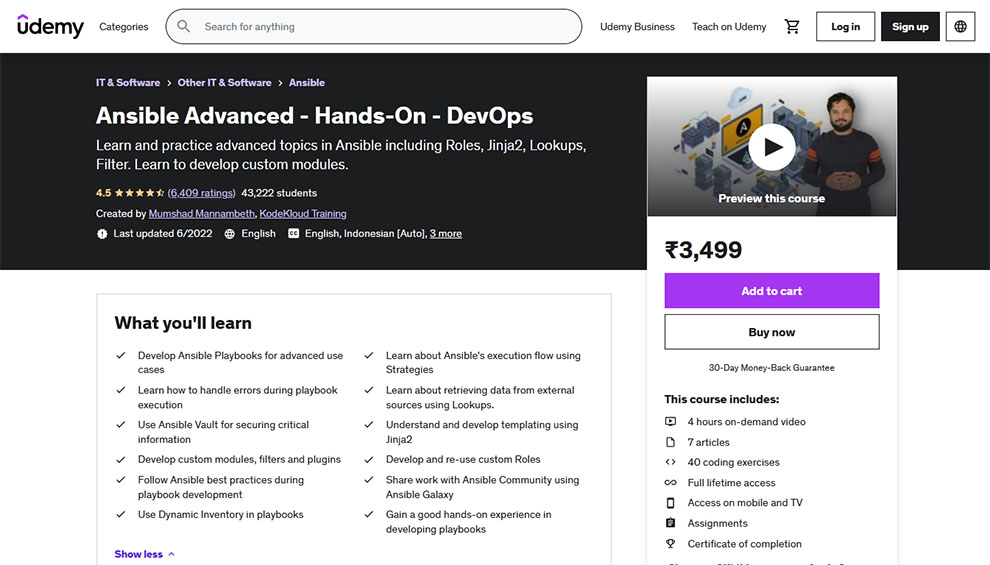This screenshot has width=990, height=565.
Task: Click the on-demand video icon
Action: pyautogui.click(x=671, y=422)
